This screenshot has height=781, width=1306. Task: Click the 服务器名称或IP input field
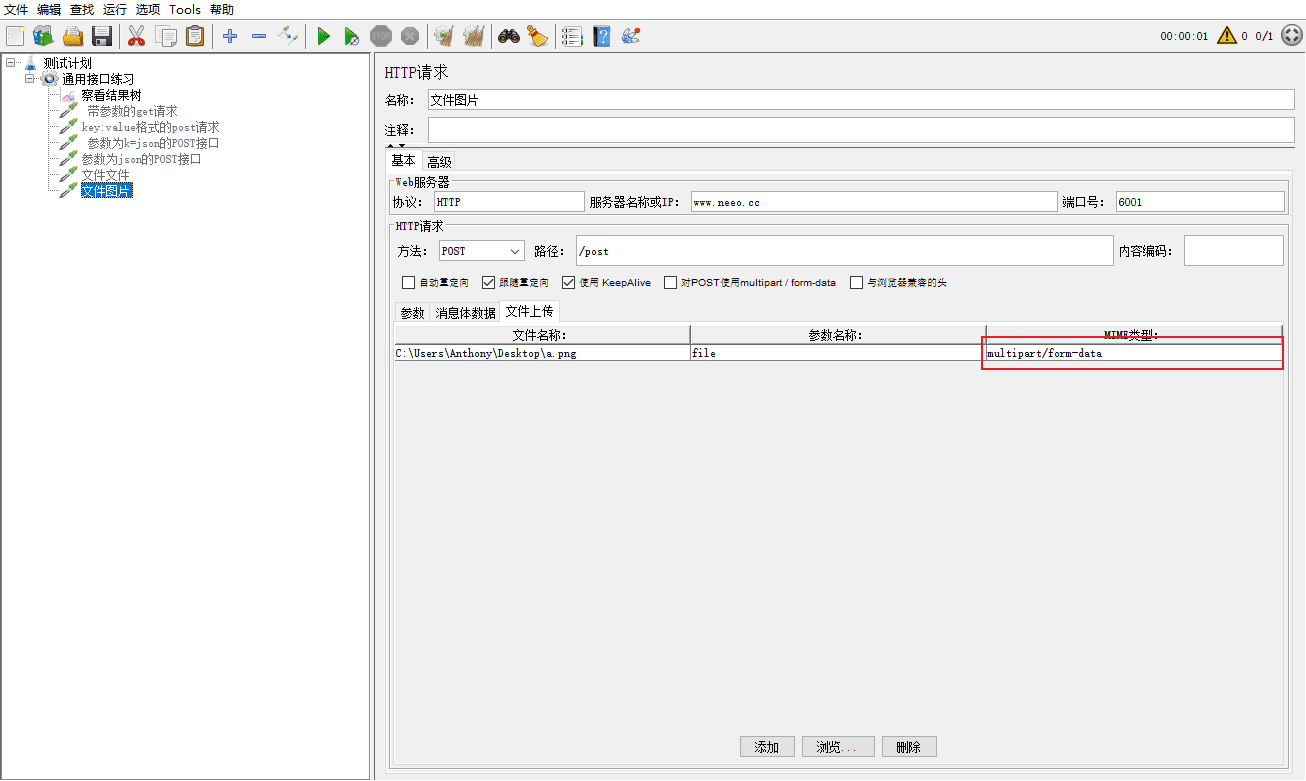point(873,202)
